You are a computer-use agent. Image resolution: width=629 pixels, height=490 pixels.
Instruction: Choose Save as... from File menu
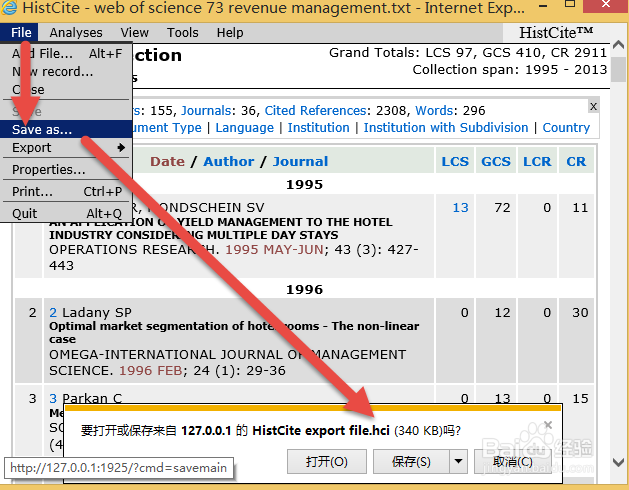66,130
